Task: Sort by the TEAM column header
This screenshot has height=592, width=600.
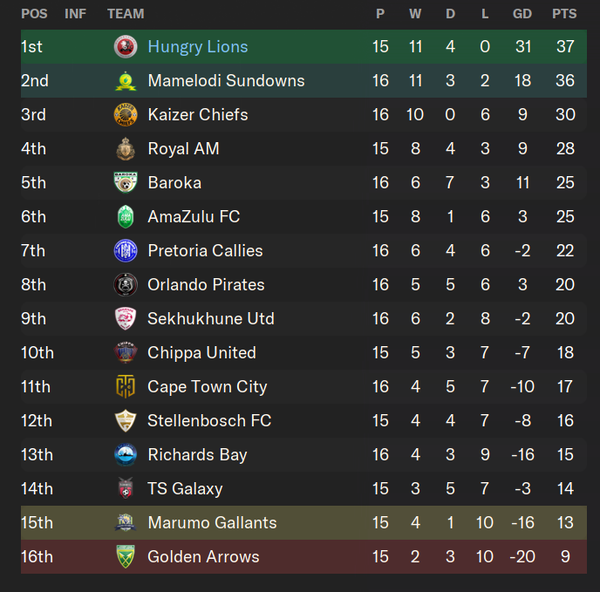Action: click(126, 14)
